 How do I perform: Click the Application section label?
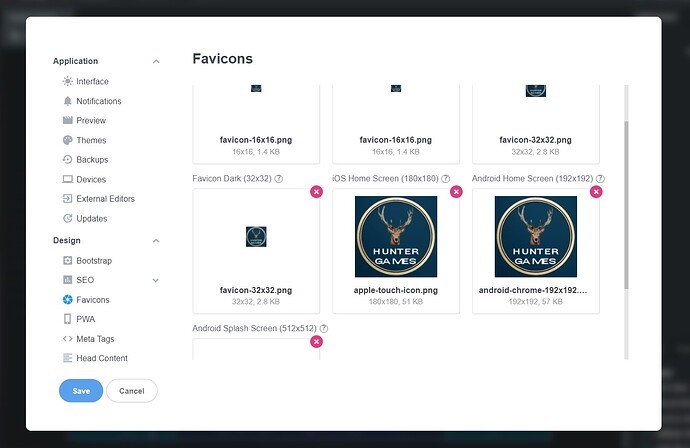click(x=75, y=61)
